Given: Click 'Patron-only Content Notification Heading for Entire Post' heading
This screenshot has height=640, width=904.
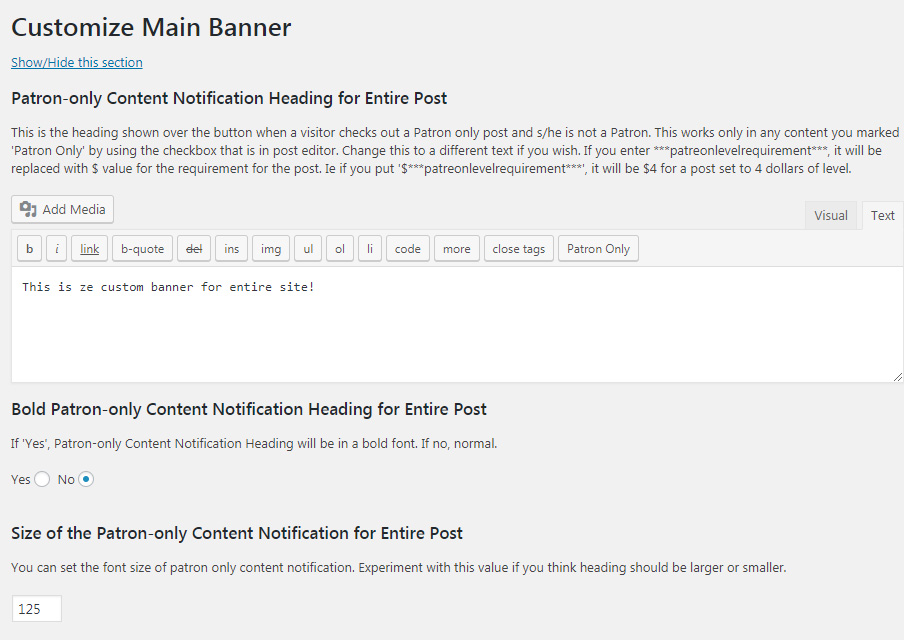Looking at the screenshot, I should [x=229, y=98].
